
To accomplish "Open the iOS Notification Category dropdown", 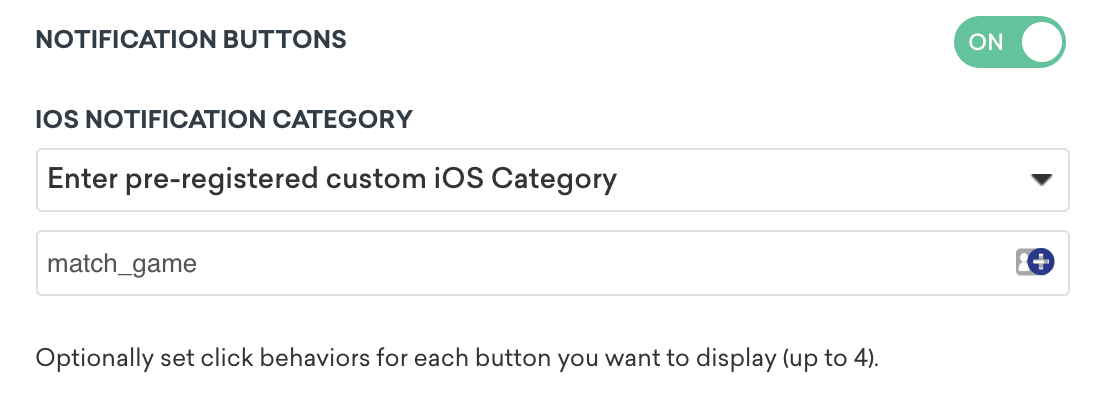I will [x=552, y=180].
